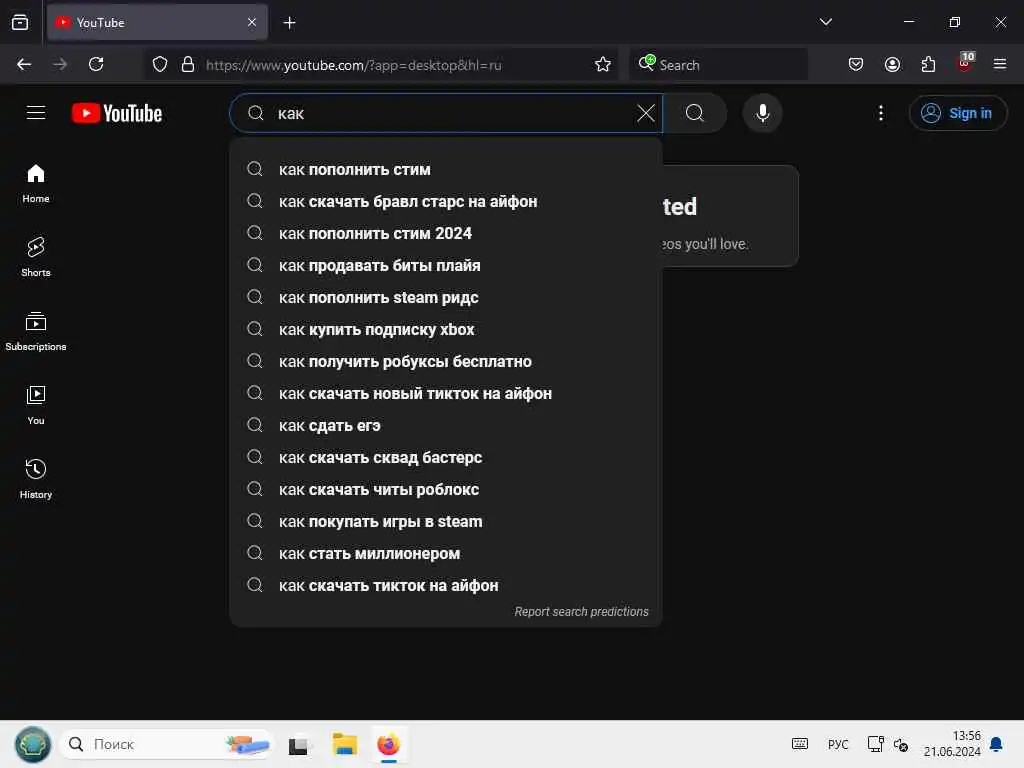1024x768 pixels.
Task: Bookmark this page with the star
Action: click(x=603, y=64)
